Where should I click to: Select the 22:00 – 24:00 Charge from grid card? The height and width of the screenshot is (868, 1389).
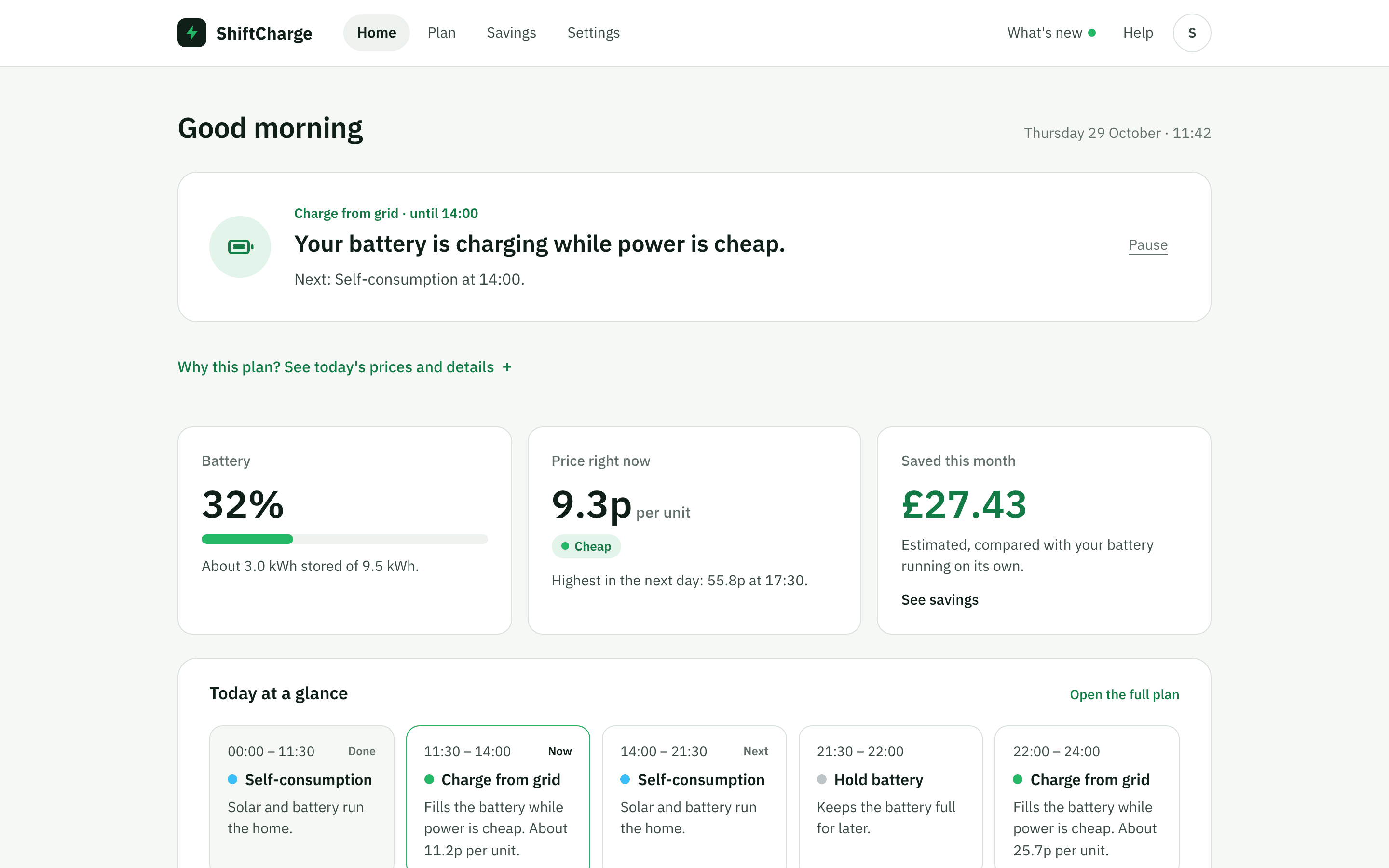click(x=1087, y=797)
